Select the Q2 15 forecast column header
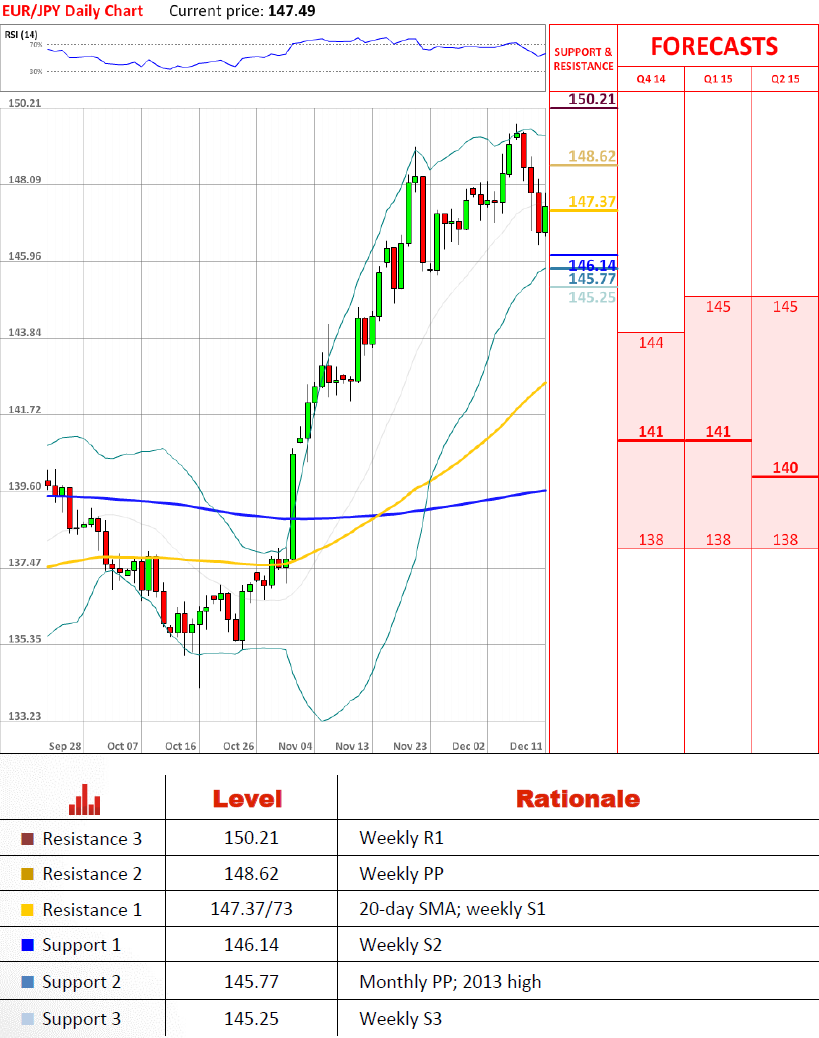 coord(785,79)
